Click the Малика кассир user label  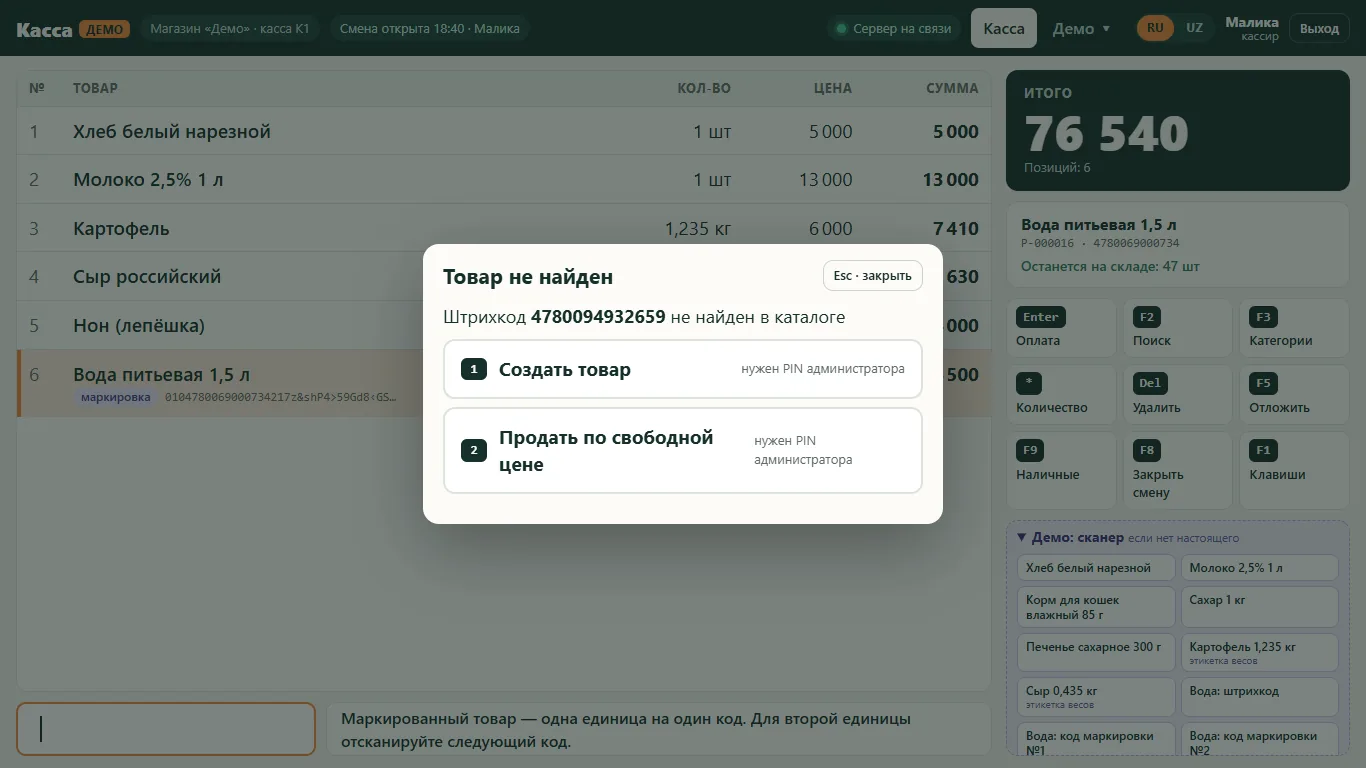[1251, 28]
